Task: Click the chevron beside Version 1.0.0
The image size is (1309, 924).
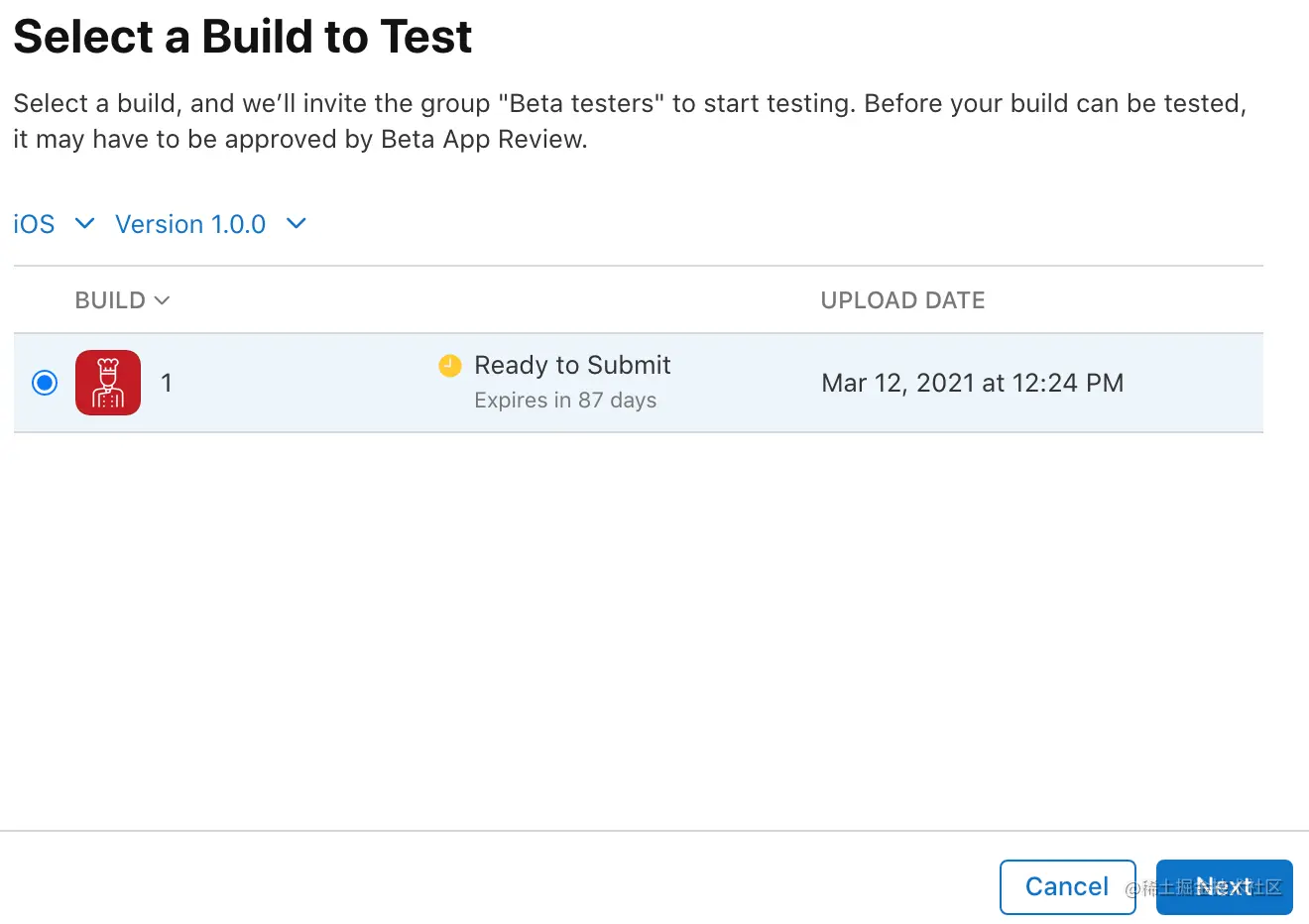Action: [x=297, y=223]
